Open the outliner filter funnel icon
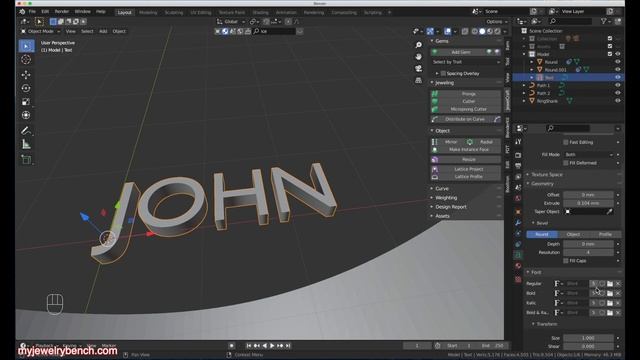 [x=604, y=22]
